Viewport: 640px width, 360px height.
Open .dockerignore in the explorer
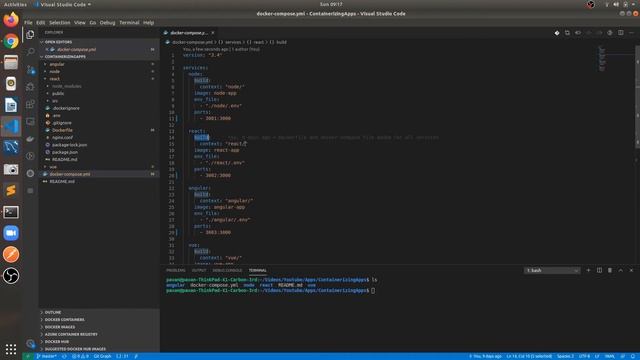(x=99, y=108)
